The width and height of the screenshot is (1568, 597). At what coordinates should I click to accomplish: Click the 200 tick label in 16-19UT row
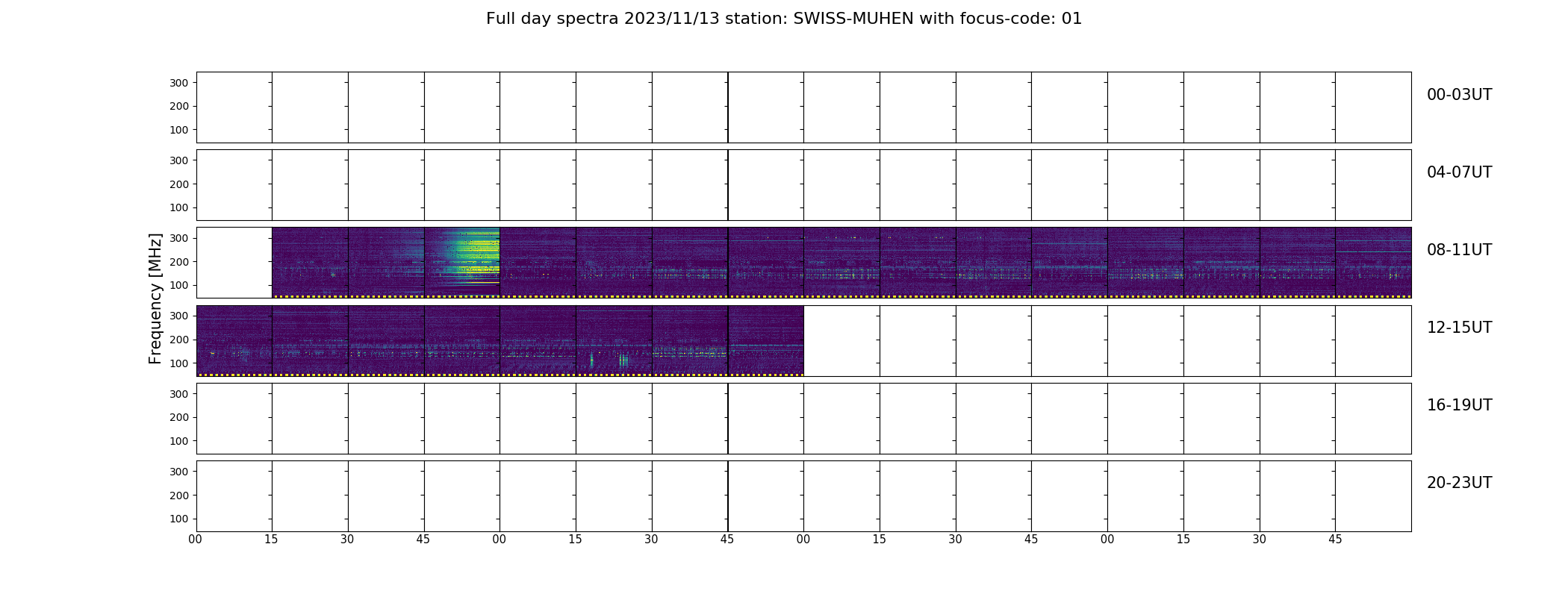179,418
